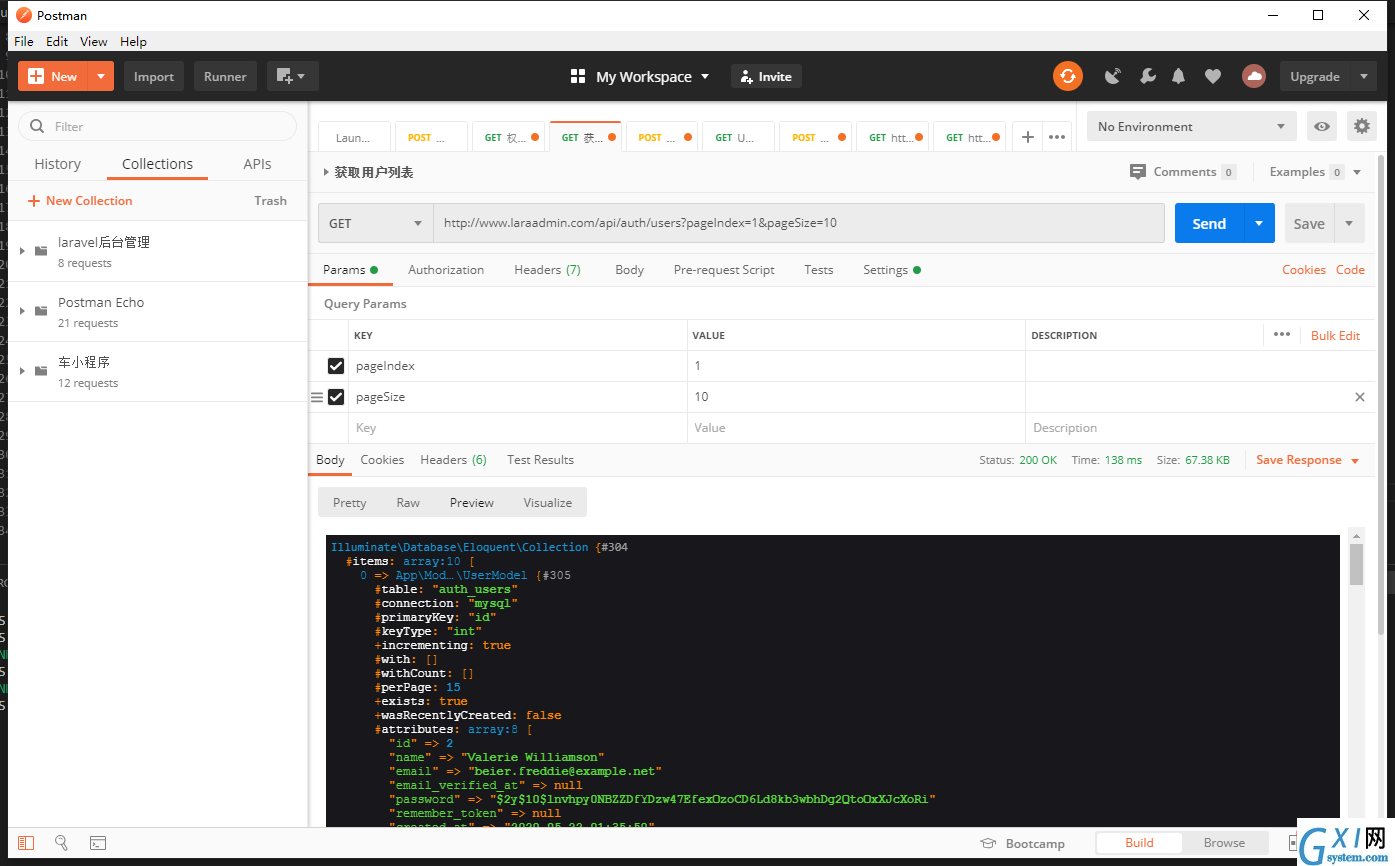Open Find and Replace icon
Screen dimensions: 1395x866
pos(62,843)
